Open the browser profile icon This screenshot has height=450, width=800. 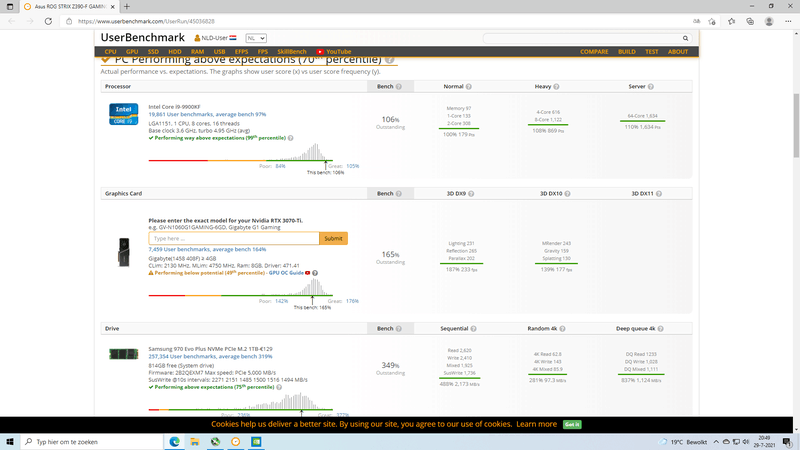tap(769, 21)
